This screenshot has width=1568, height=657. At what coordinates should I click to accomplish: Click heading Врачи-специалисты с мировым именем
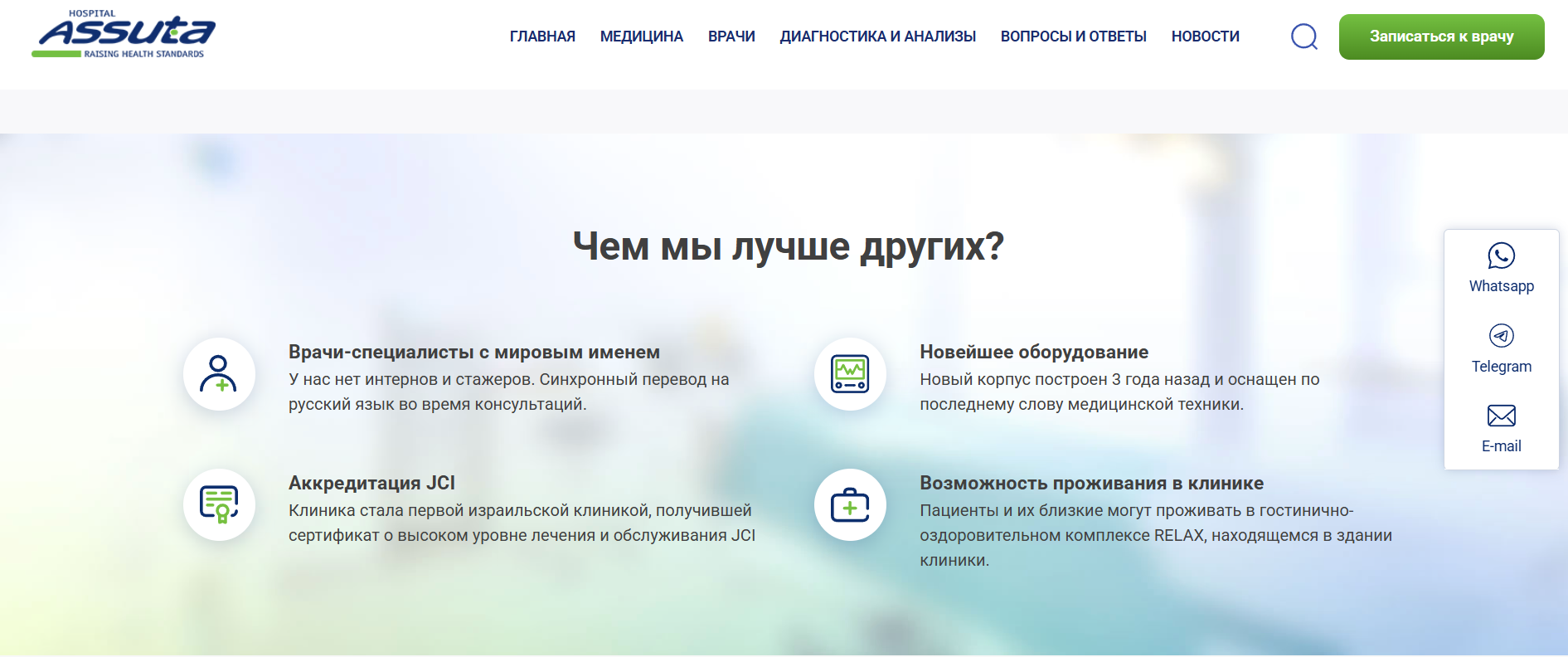(x=474, y=352)
